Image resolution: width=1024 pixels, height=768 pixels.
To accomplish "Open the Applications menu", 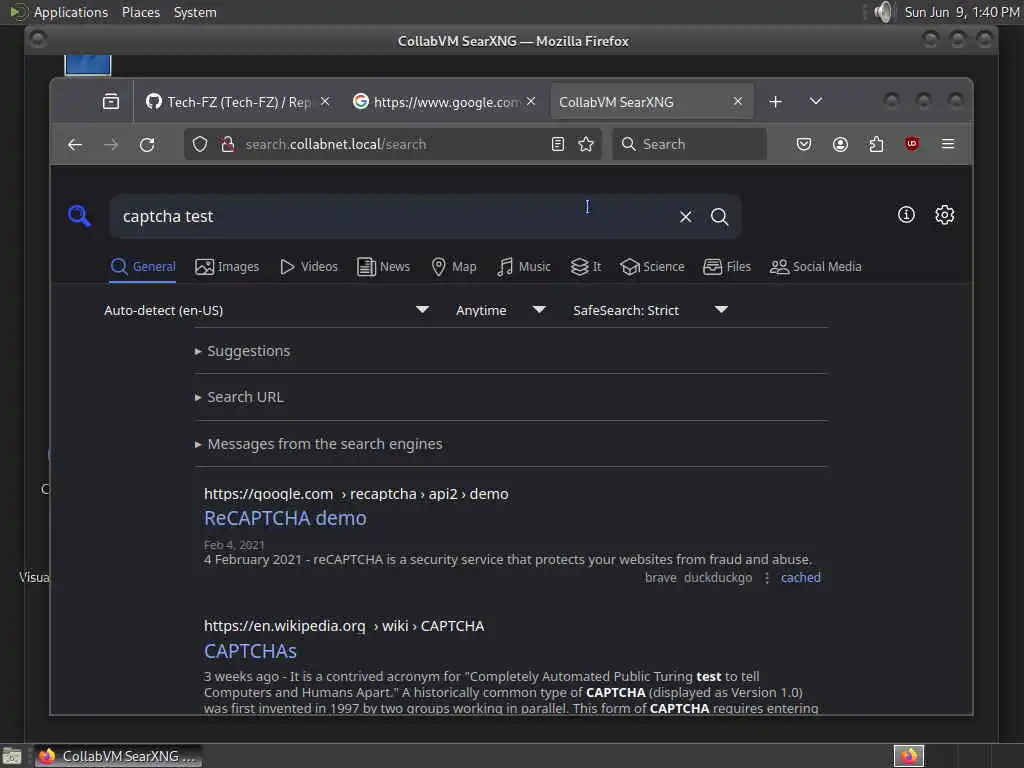I will pyautogui.click(x=71, y=12).
